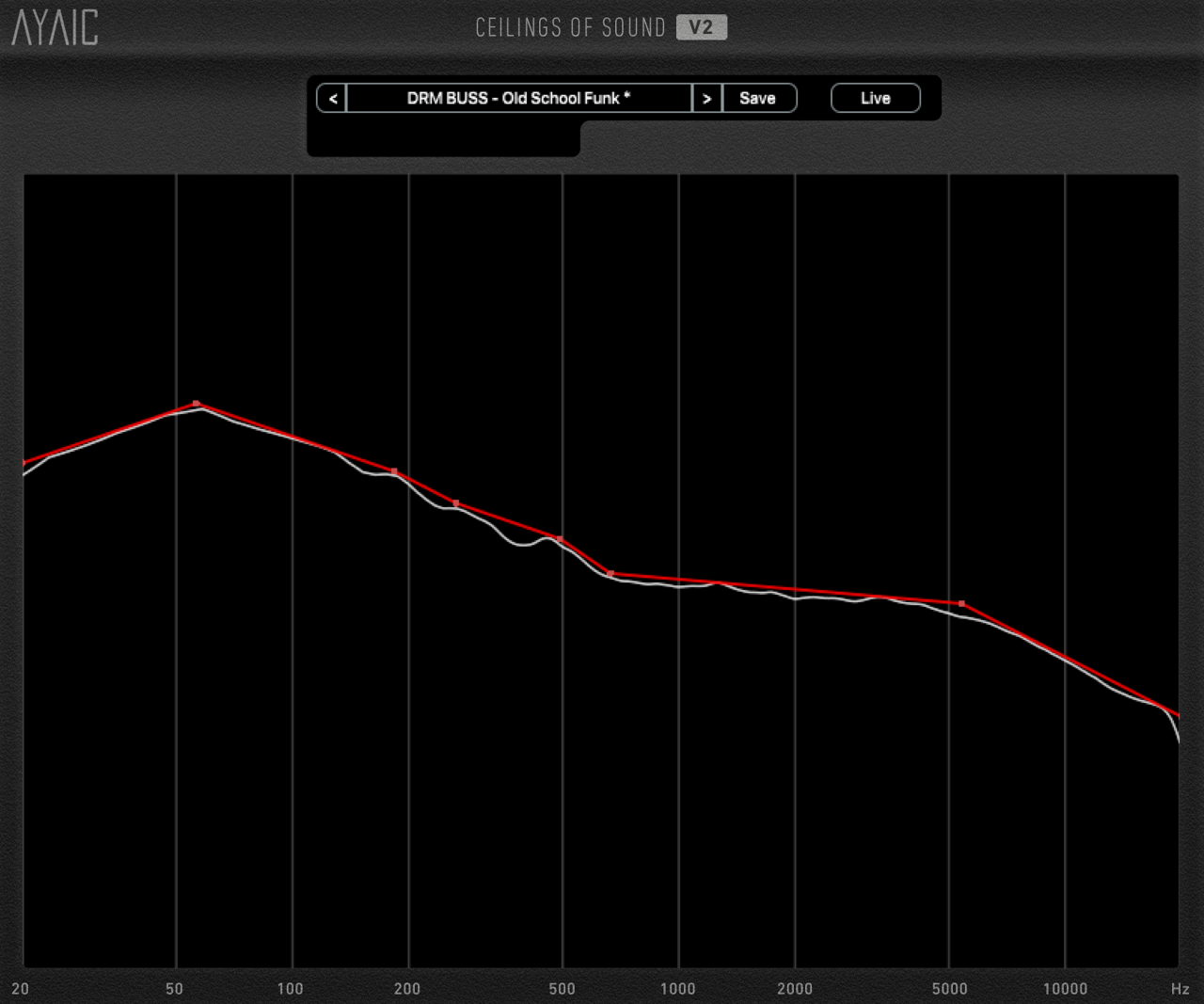This screenshot has height=1004, width=1204.
Task: Select the red curve node just below 500 Hz
Action: coord(560,539)
